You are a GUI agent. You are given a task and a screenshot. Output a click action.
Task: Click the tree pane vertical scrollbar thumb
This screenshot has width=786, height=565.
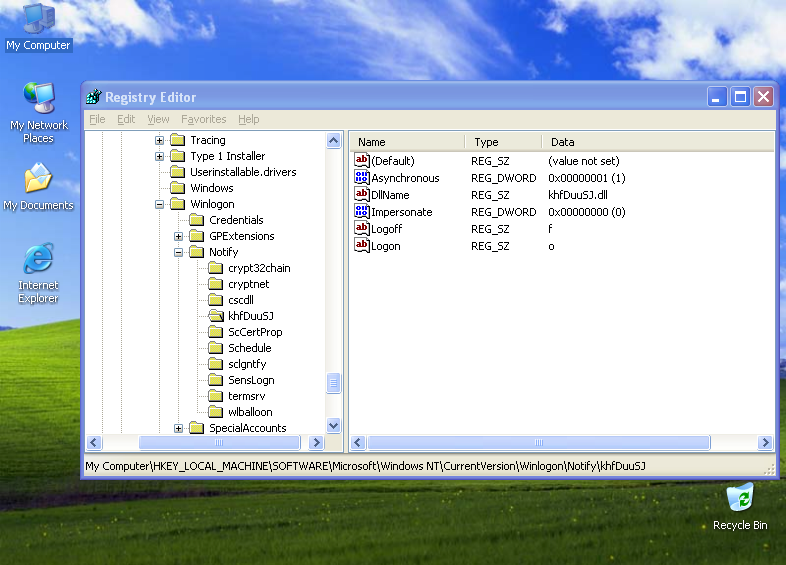pyautogui.click(x=333, y=384)
